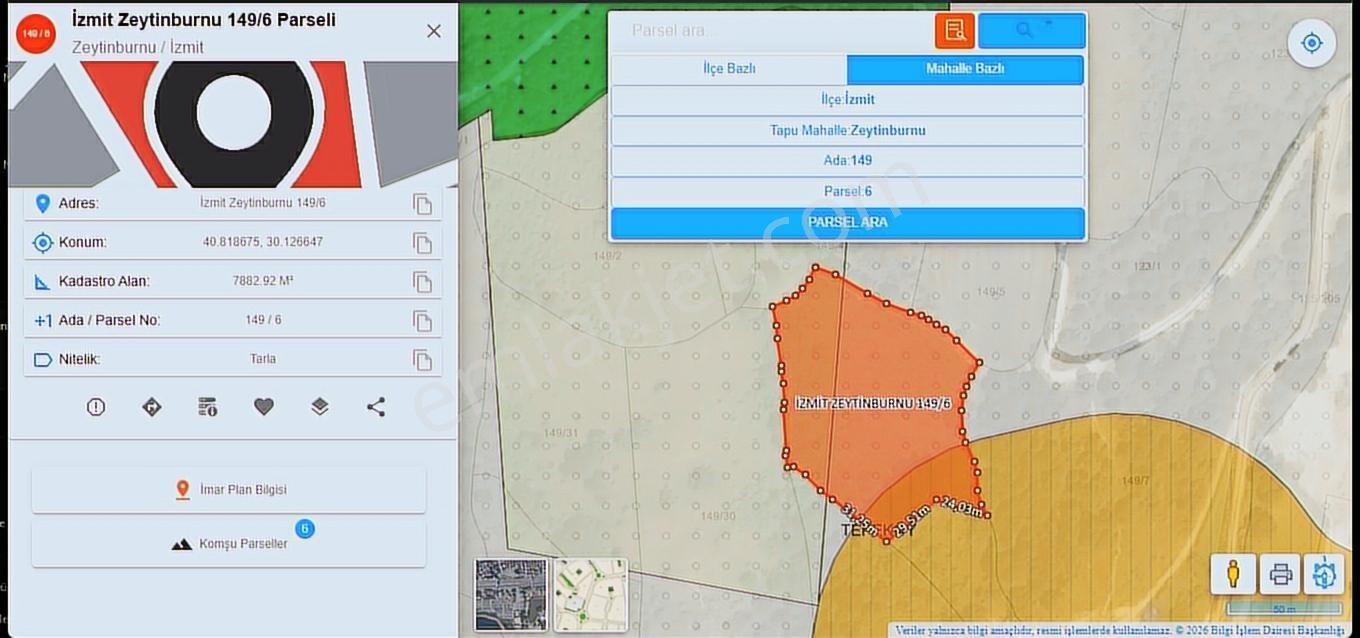Switch to İlçe Bazlı tab
This screenshot has height=638, width=1360.
[x=729, y=69]
